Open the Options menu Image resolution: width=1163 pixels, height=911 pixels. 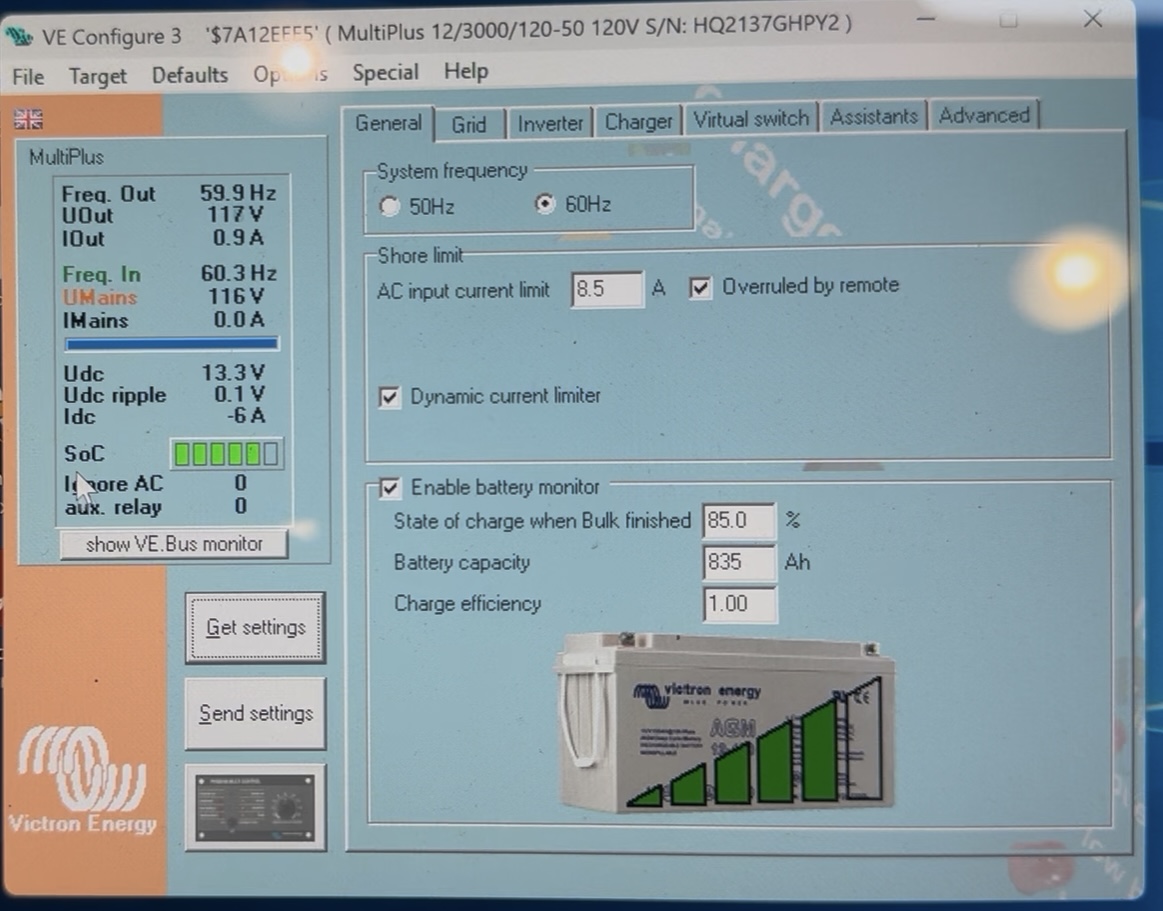(x=290, y=74)
